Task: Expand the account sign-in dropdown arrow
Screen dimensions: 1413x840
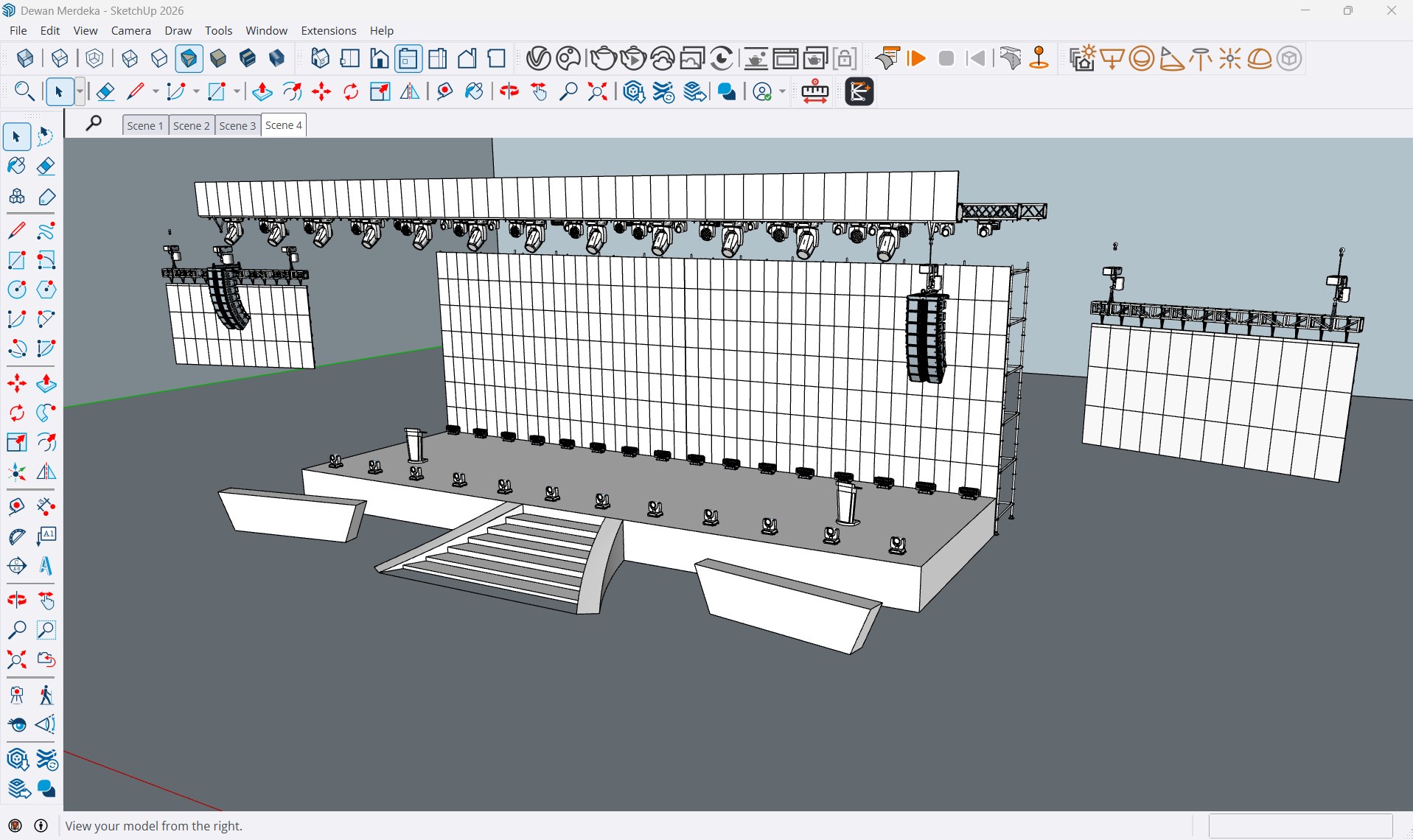Action: (x=782, y=91)
